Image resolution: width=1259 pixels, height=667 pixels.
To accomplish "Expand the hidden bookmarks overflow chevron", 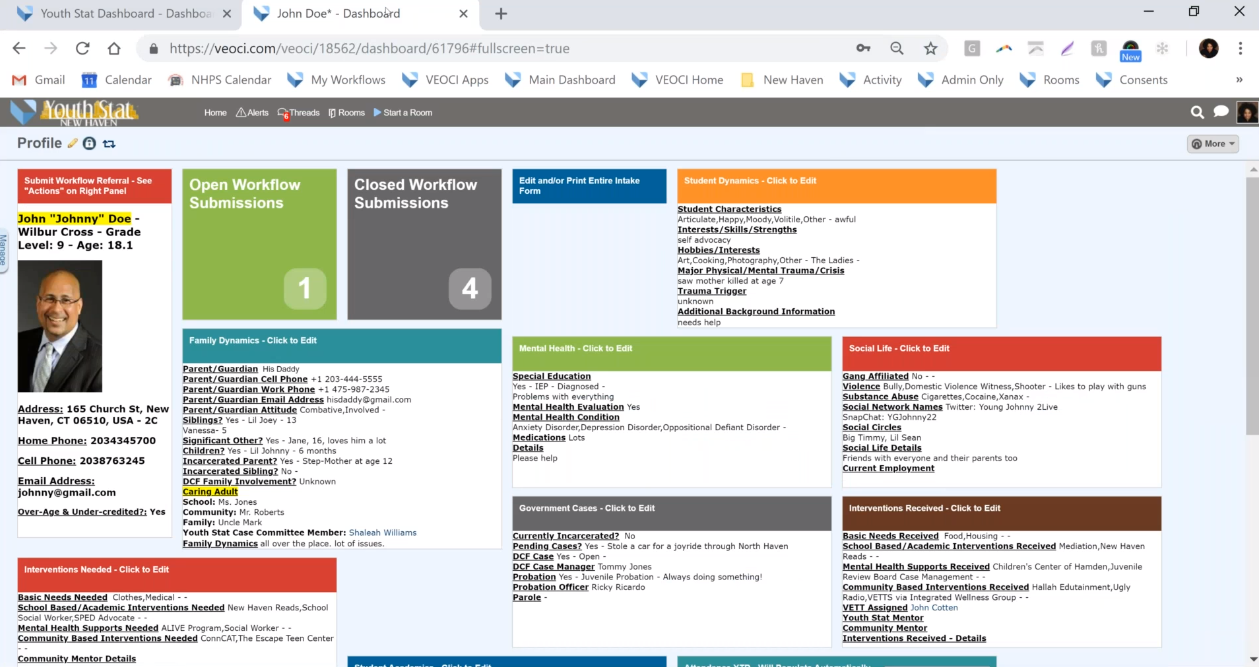I will pyautogui.click(x=1239, y=80).
